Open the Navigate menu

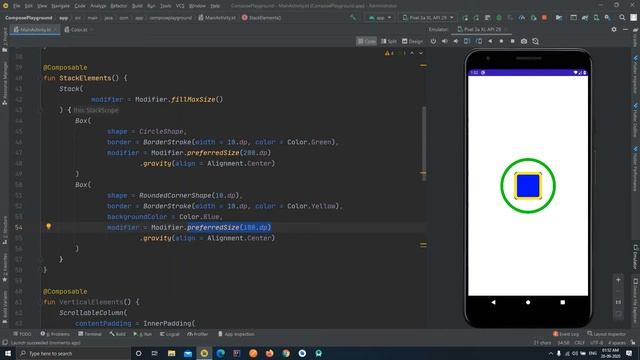point(60,6)
